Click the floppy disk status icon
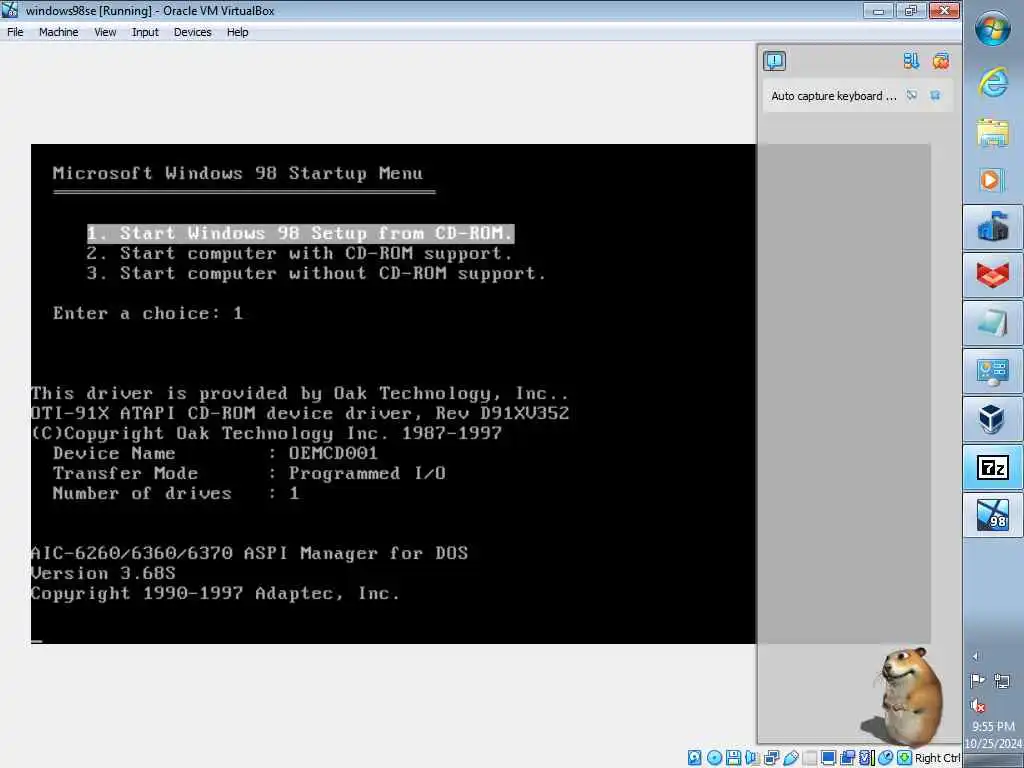This screenshot has width=1024, height=768. point(733,758)
